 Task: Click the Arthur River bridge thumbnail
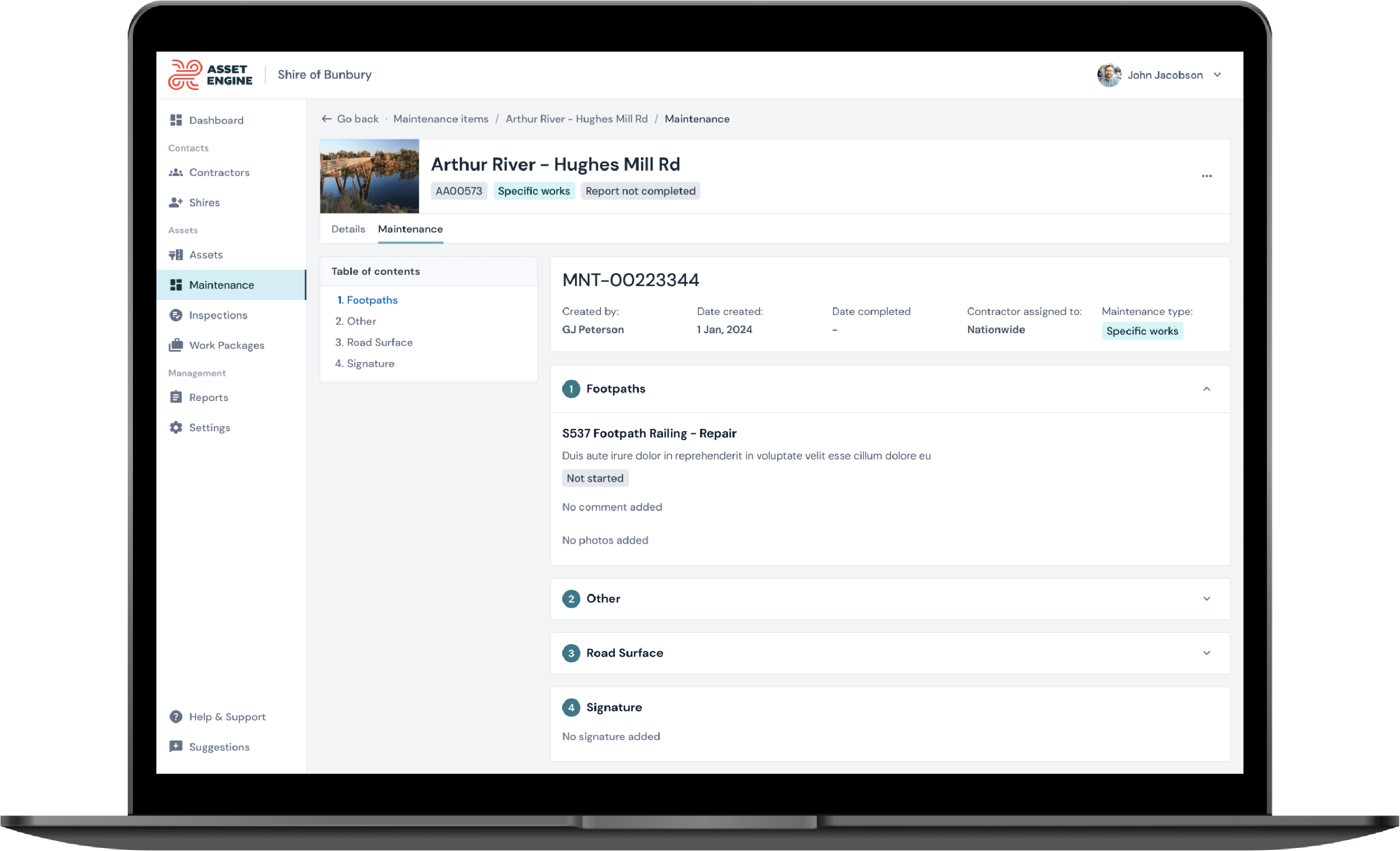coord(369,176)
